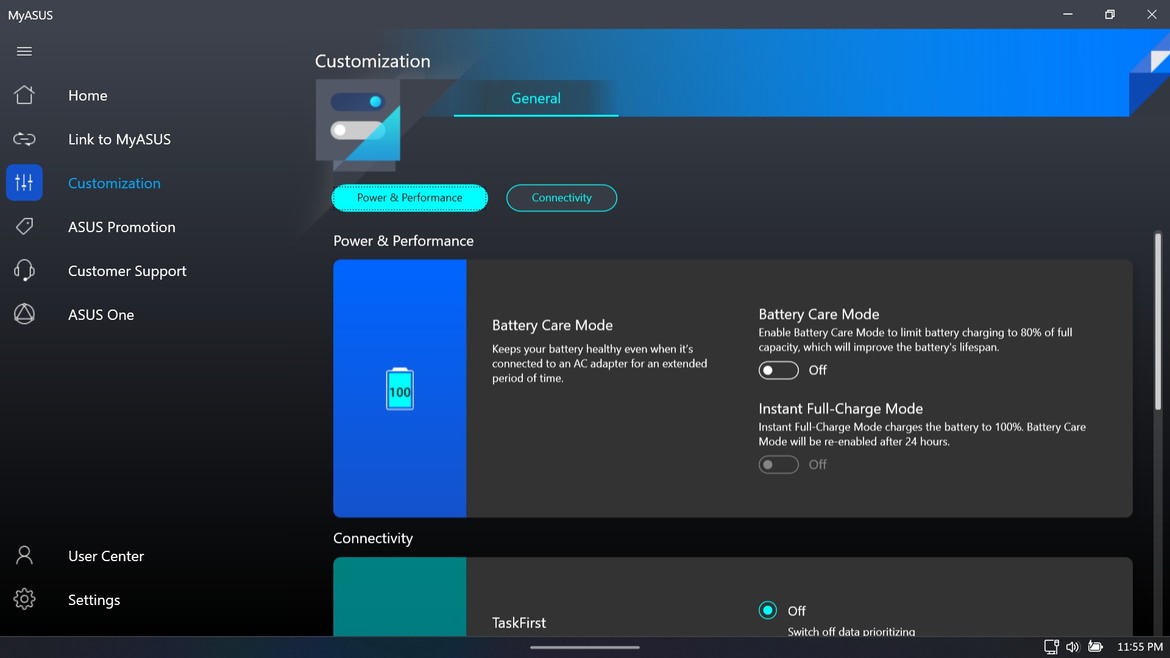Select the TaskFirst Off radio button
The image size is (1170, 658).
pos(767,610)
